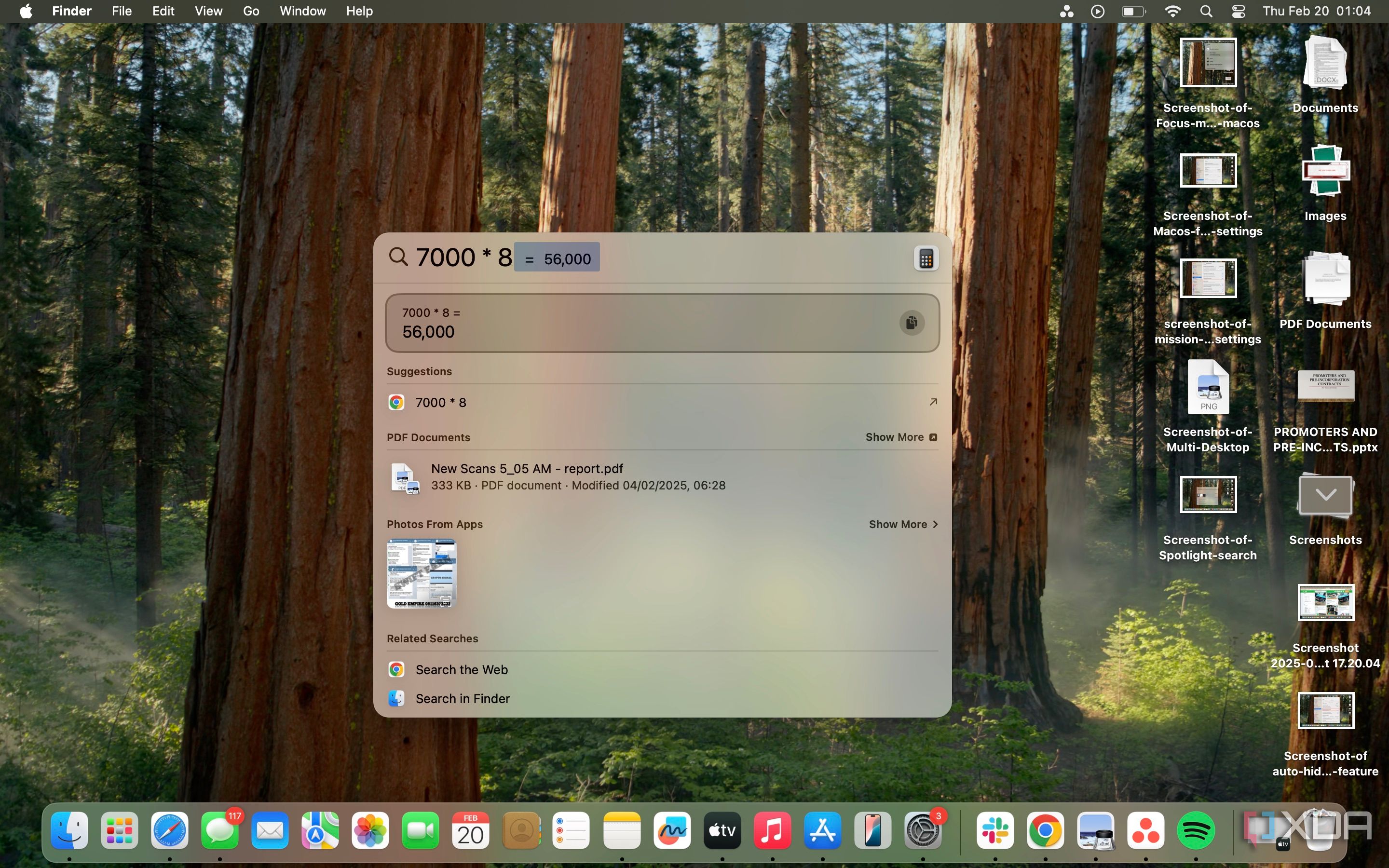This screenshot has height=868, width=1389.
Task: Open Calculator via the Spotlight calculator icon
Action: point(926,259)
